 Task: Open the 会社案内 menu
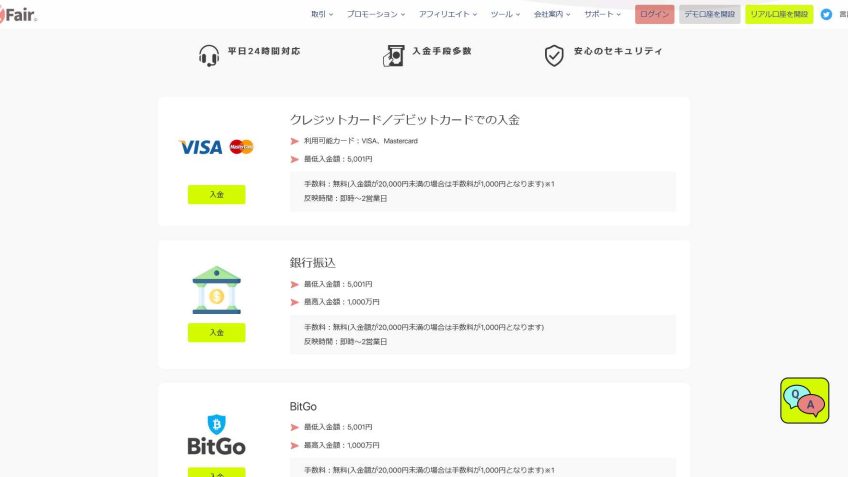coord(552,14)
